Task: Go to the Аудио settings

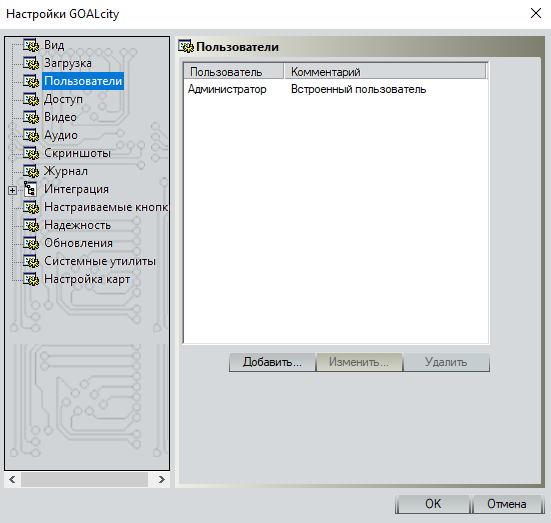Action: point(60,135)
